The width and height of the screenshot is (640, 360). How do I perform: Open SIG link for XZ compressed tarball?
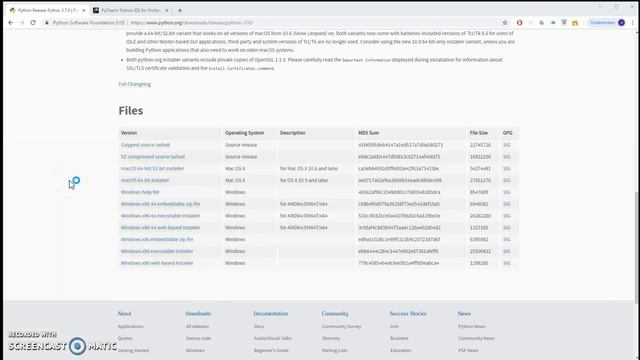(507, 157)
